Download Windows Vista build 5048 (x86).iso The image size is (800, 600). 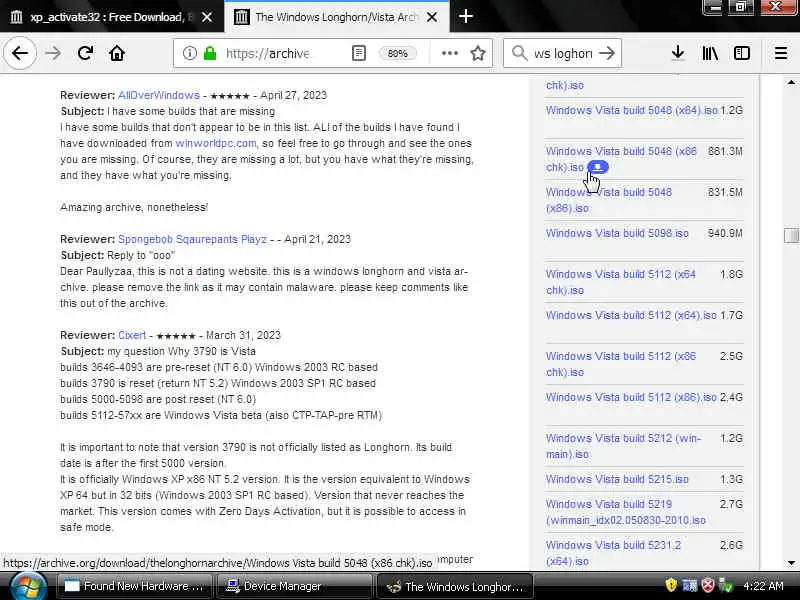click(609, 200)
